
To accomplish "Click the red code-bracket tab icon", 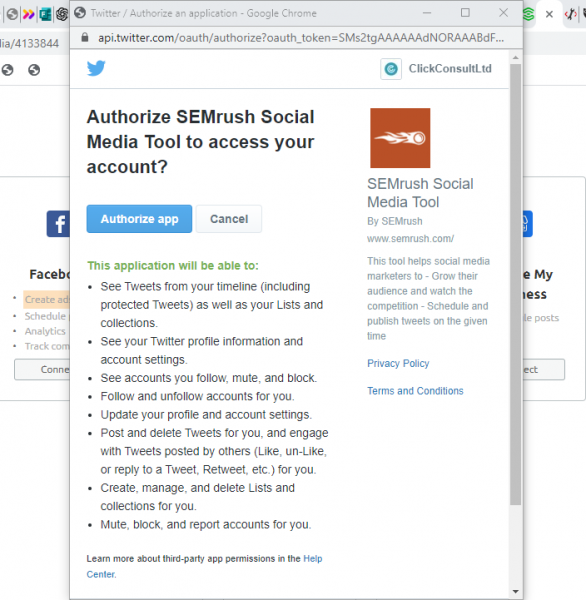I will point(571,15).
